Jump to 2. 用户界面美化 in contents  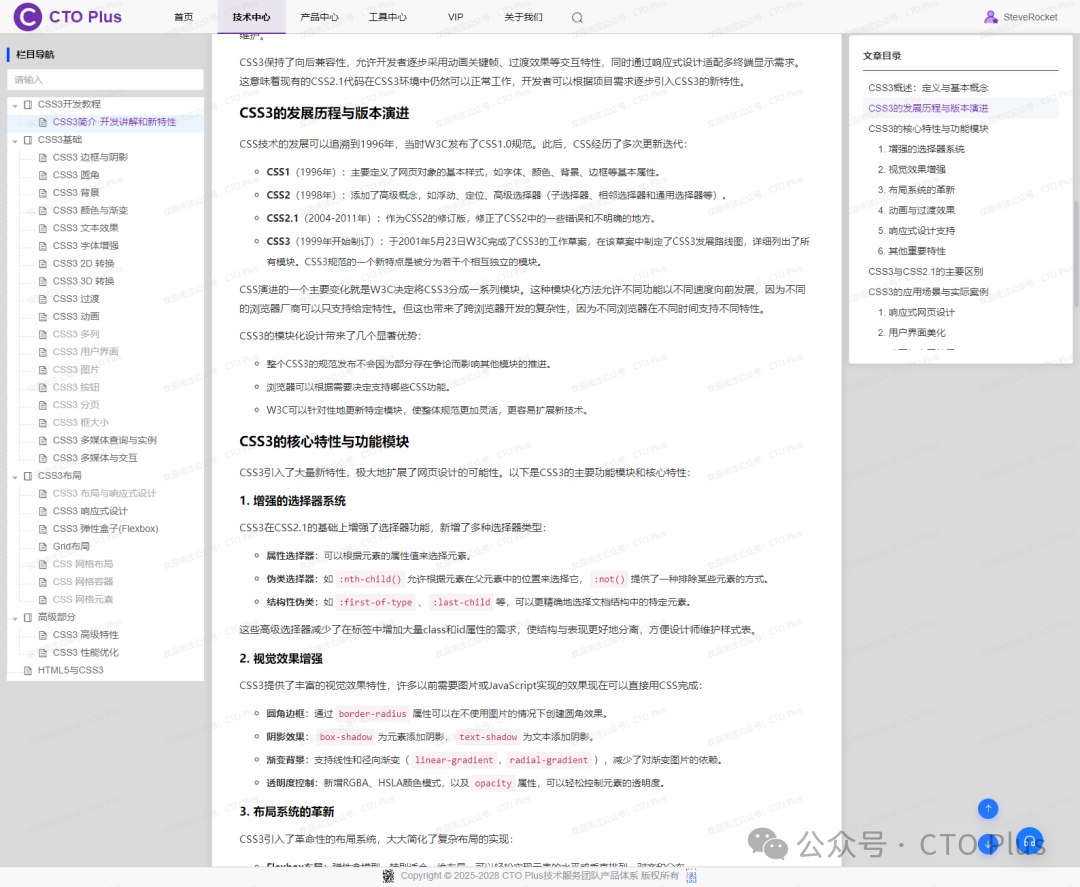(x=911, y=333)
